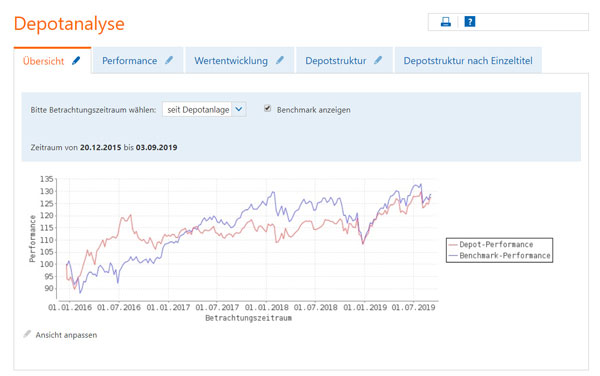
Task: Expand the Betrachtungszeitraum dropdown arrow
Action: pyautogui.click(x=239, y=109)
